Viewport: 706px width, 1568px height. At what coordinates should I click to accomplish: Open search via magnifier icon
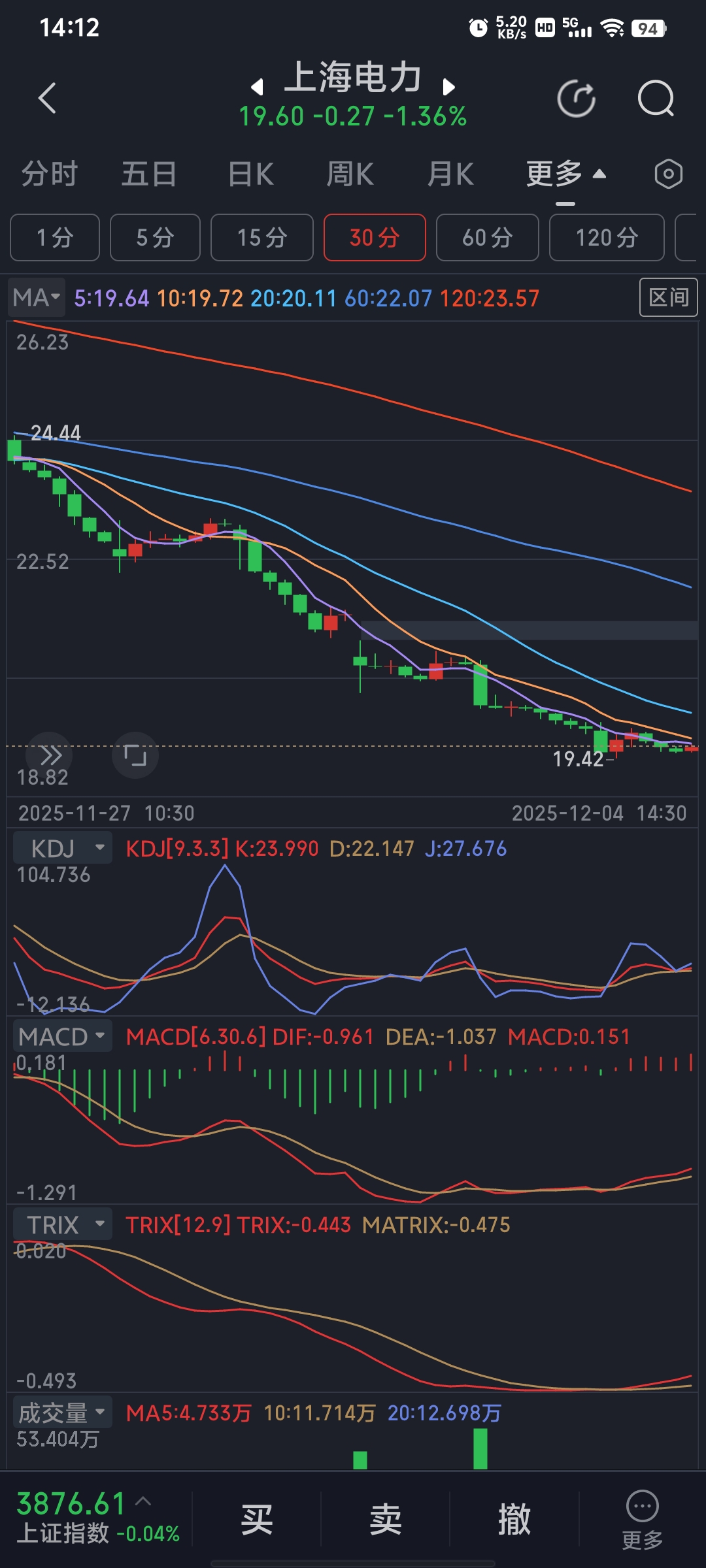pyautogui.click(x=656, y=99)
